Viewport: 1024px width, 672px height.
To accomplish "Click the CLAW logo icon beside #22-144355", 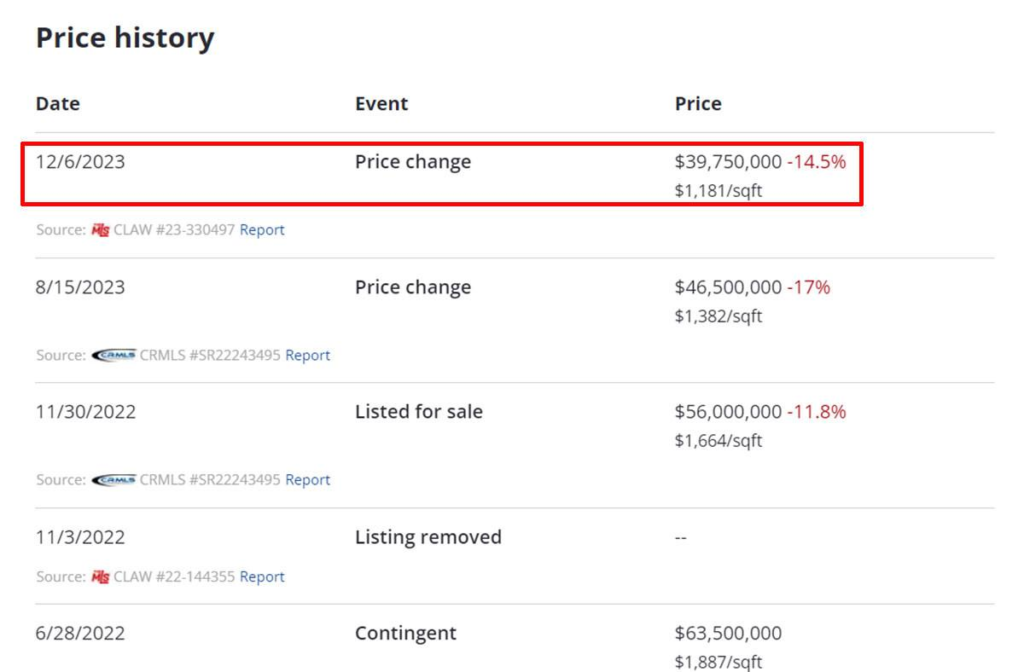I will tap(100, 577).
